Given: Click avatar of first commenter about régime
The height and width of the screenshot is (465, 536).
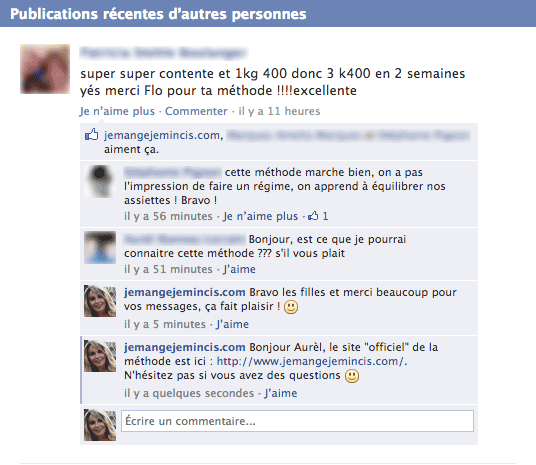Looking at the screenshot, I should point(100,181).
